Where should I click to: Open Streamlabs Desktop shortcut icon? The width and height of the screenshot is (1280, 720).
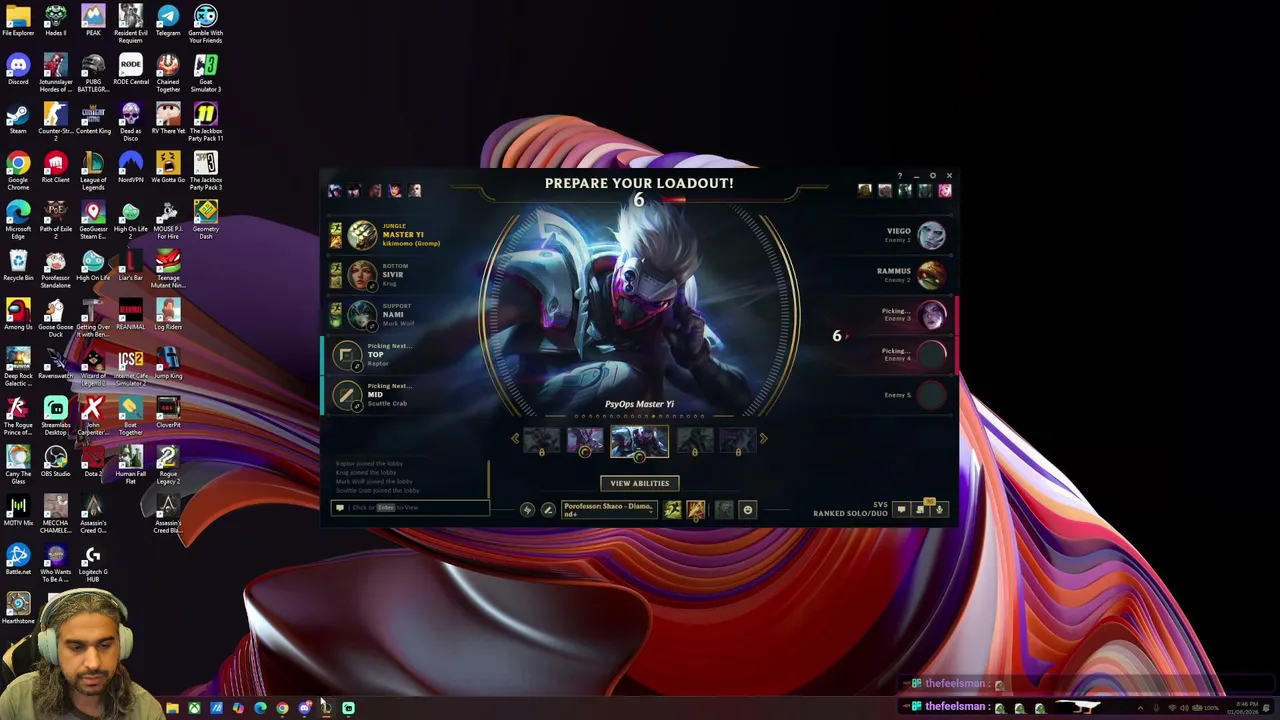point(55,414)
